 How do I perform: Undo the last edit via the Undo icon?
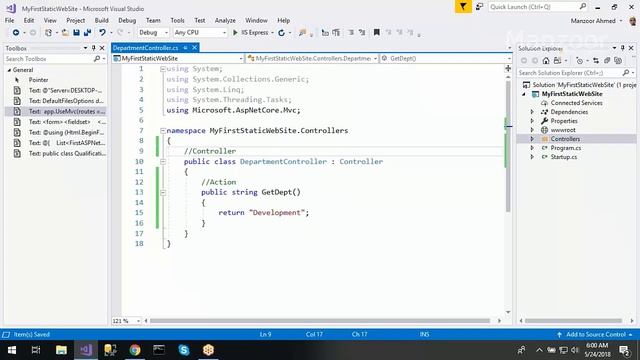(x=102, y=33)
